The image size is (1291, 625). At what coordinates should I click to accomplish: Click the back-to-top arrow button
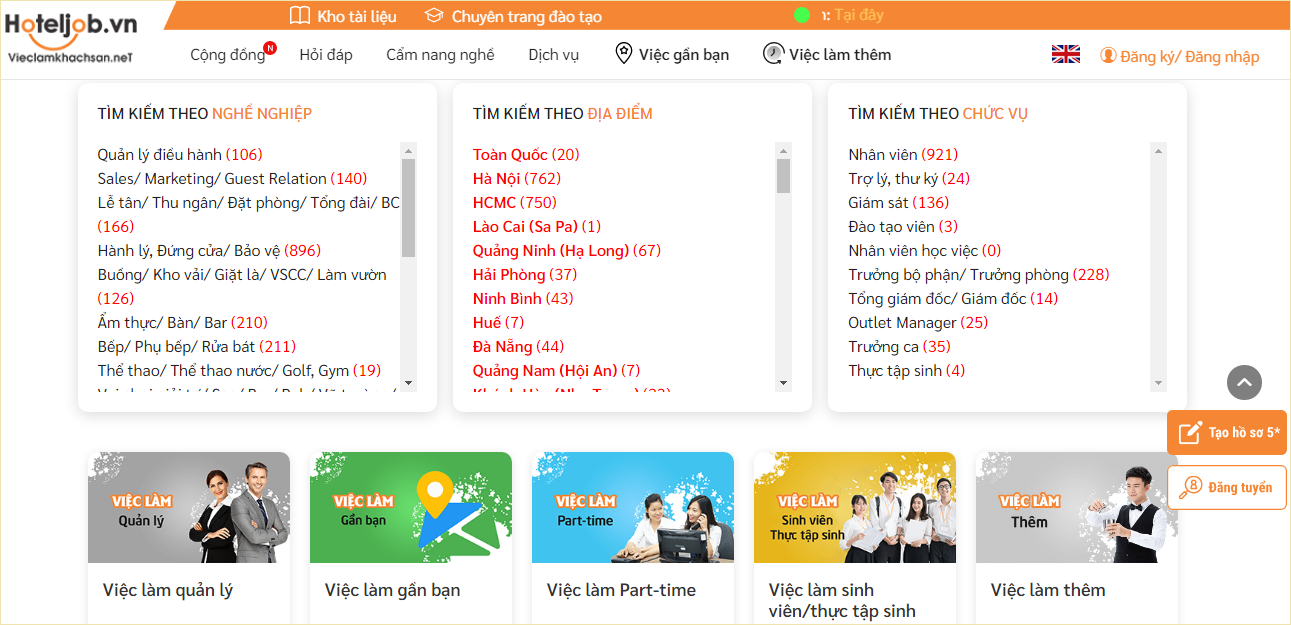(x=1244, y=382)
